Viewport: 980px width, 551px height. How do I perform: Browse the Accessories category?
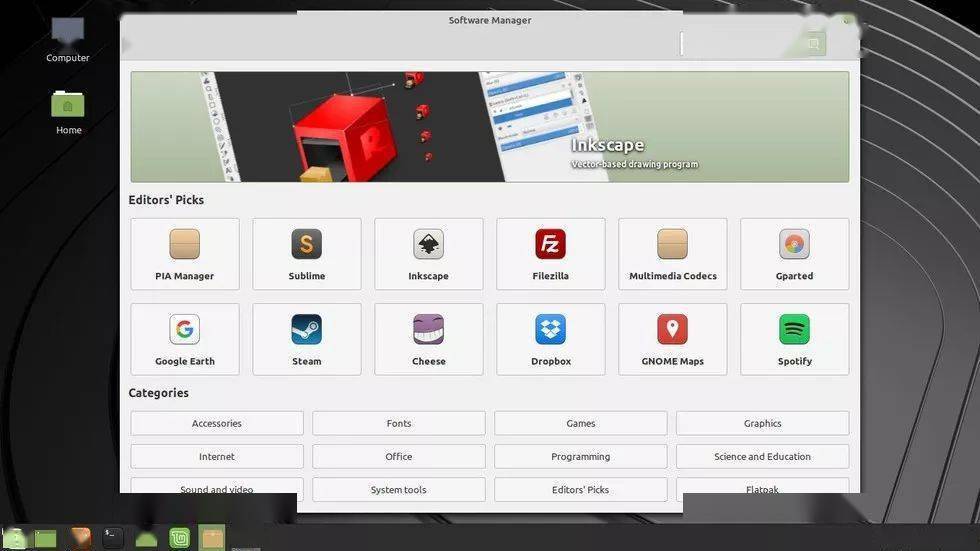click(217, 423)
